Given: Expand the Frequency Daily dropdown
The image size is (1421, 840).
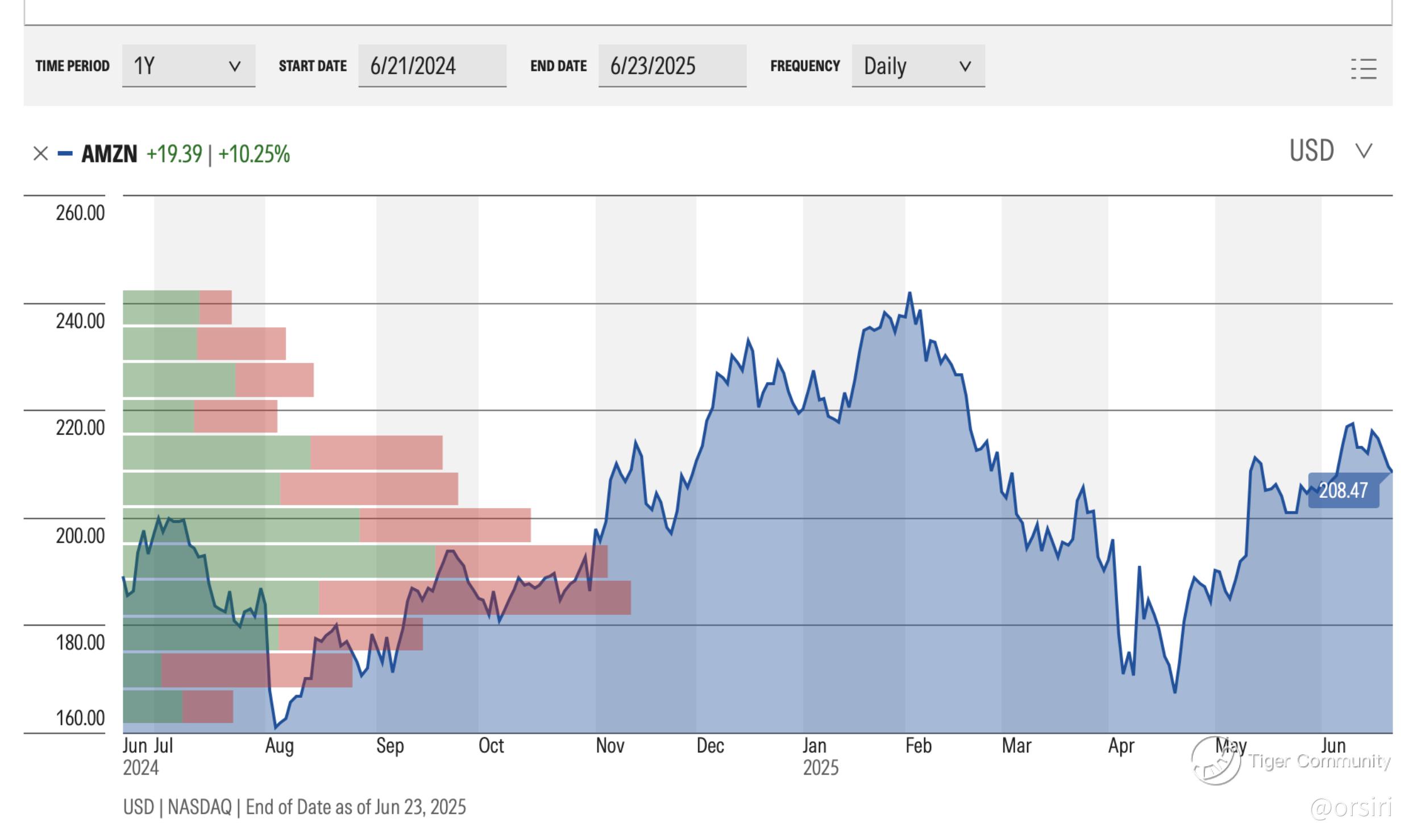Looking at the screenshot, I should 917,66.
